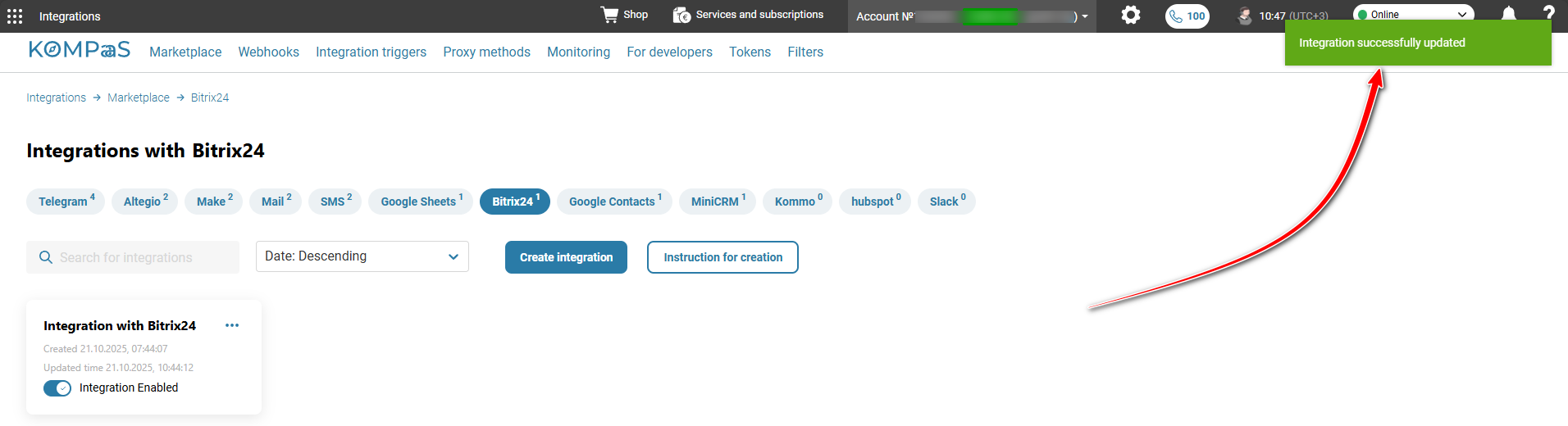This screenshot has width=1568, height=426.
Task: Open the notifications bell
Action: pos(1509,14)
